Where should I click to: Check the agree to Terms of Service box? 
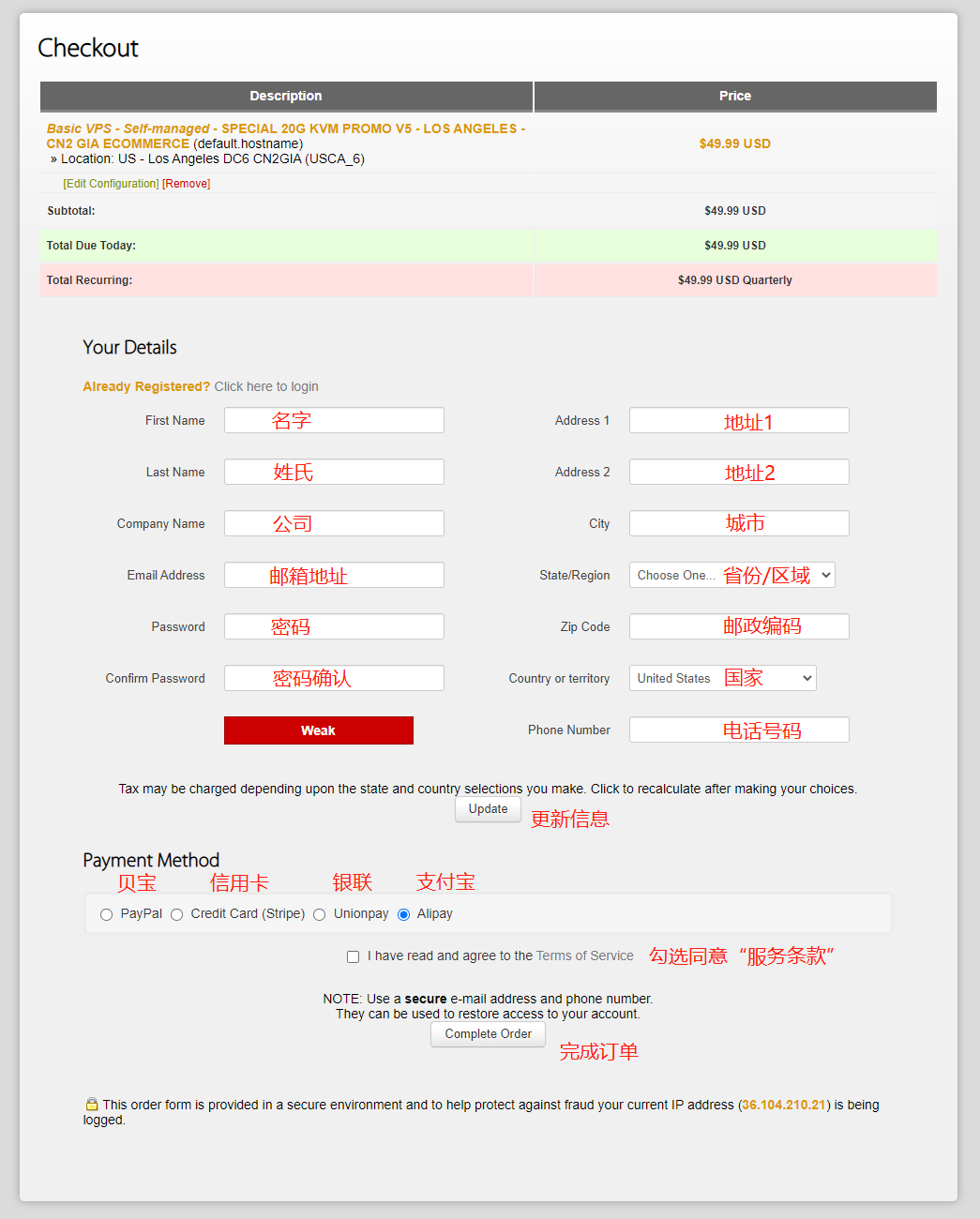point(354,956)
